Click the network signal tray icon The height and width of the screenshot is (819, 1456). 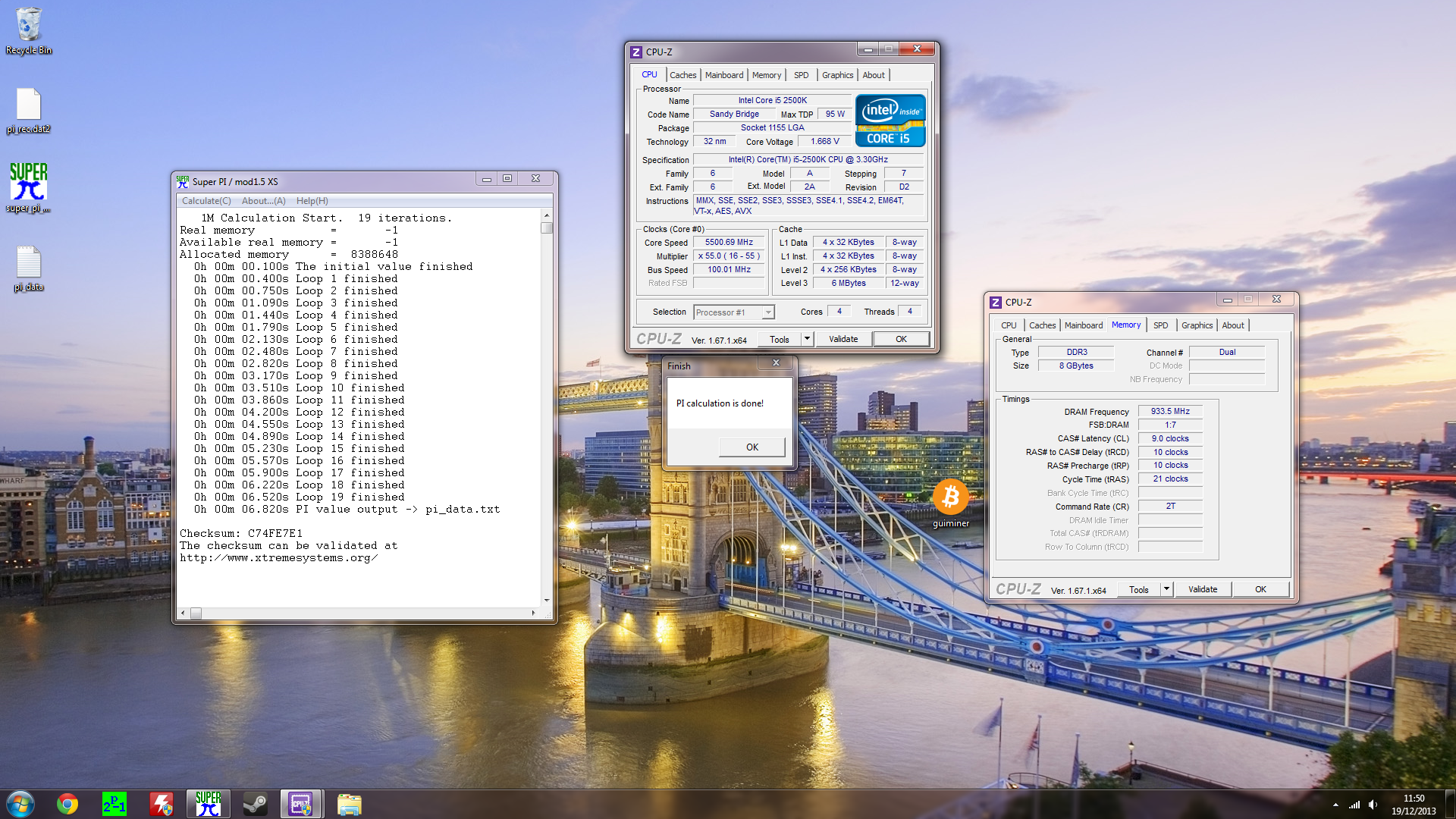click(1354, 805)
